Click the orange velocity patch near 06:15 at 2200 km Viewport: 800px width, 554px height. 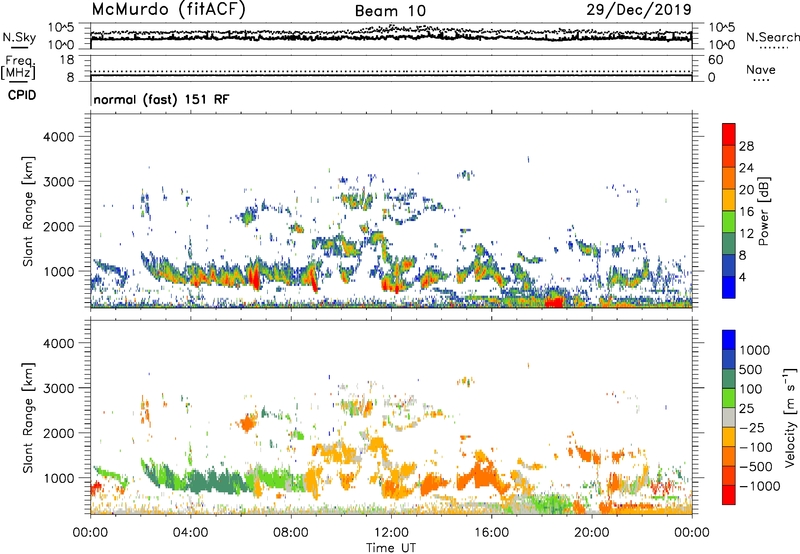click(x=248, y=423)
